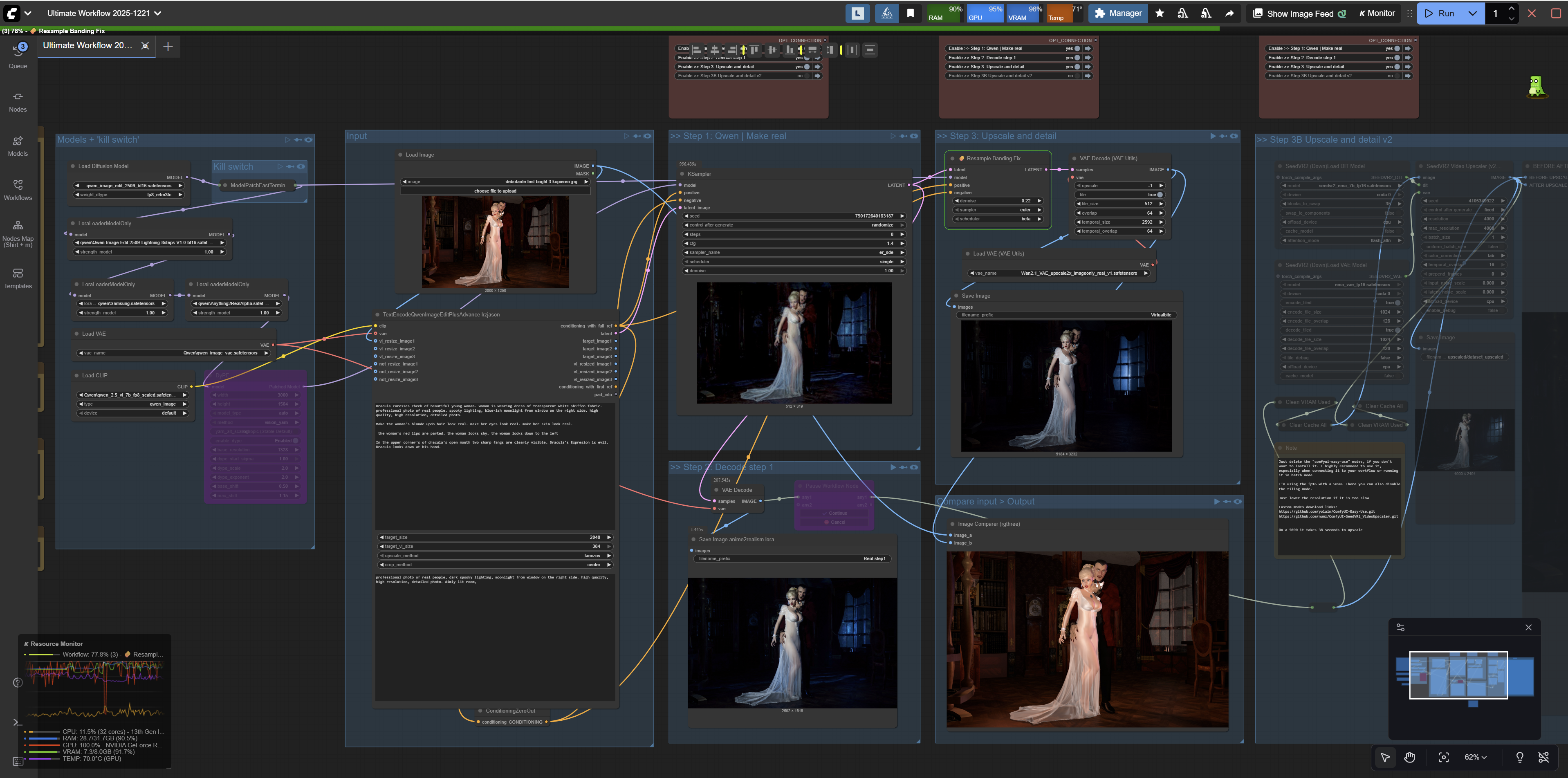Click the fit view icon
Screen dimensions: 1568x778
coord(1443,757)
